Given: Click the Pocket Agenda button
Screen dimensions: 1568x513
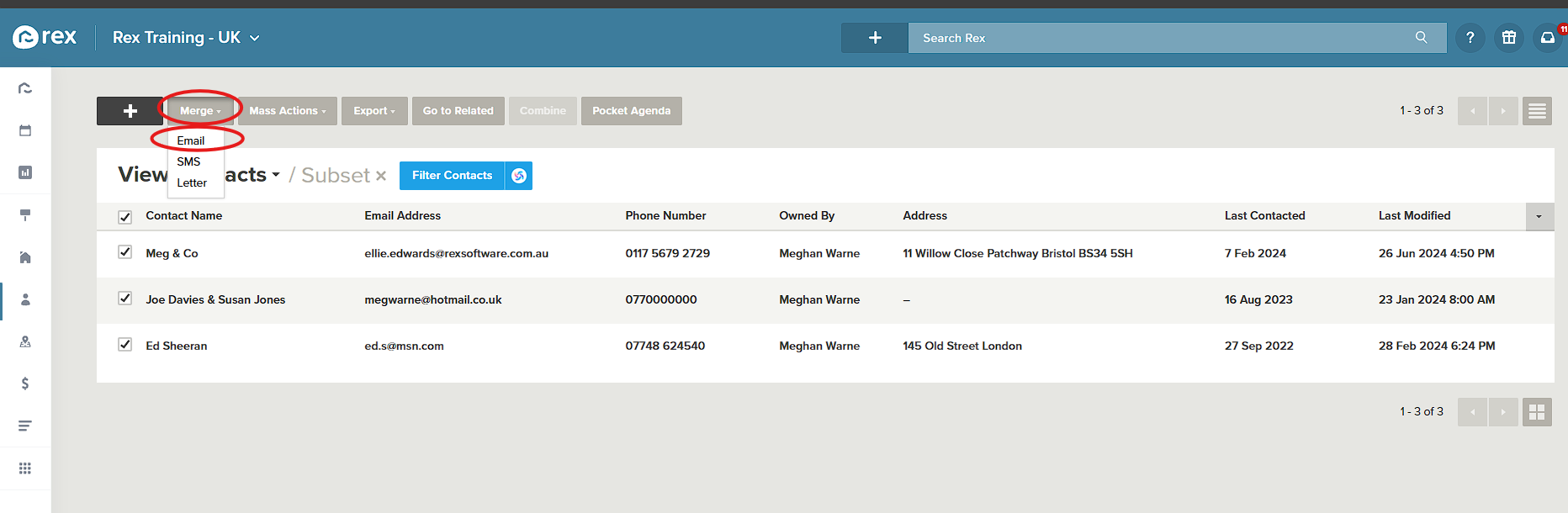Looking at the screenshot, I should point(632,111).
